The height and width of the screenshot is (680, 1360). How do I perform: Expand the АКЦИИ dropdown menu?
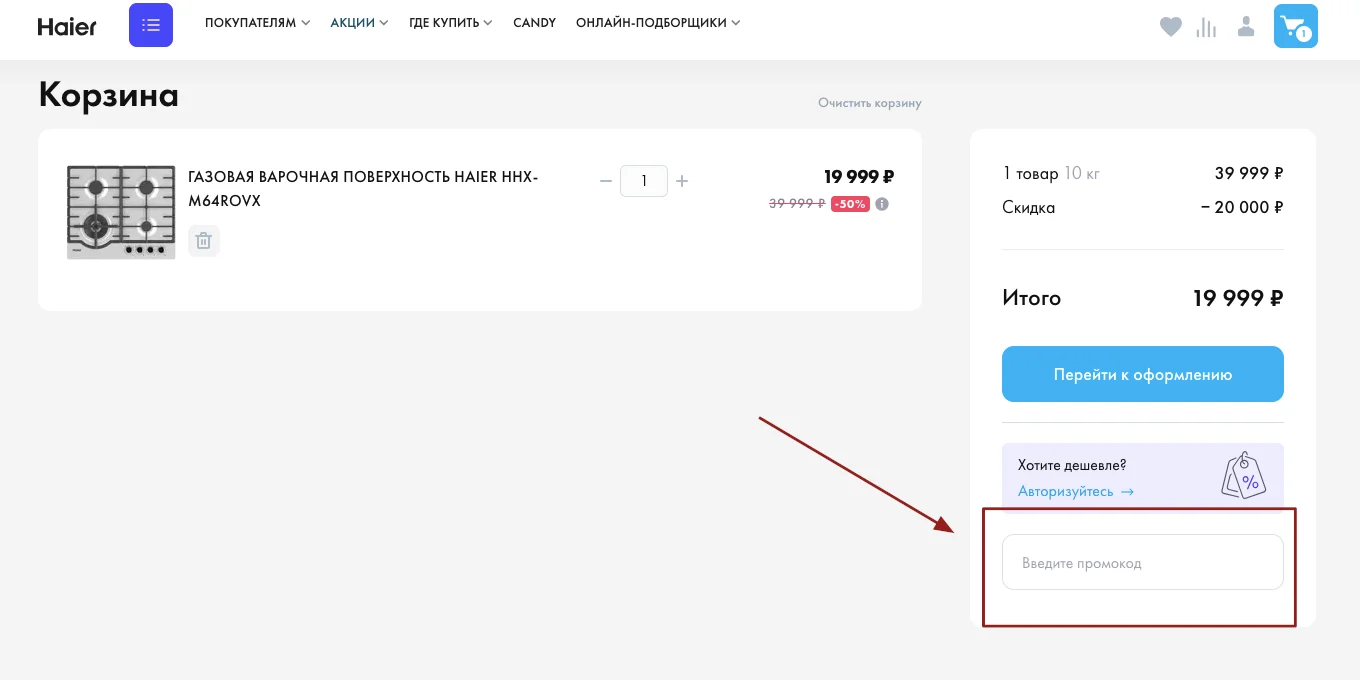coord(359,22)
